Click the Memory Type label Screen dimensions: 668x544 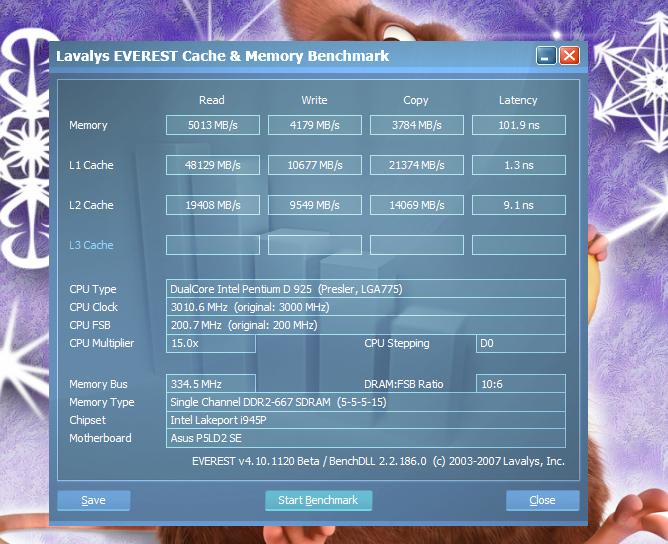102,403
